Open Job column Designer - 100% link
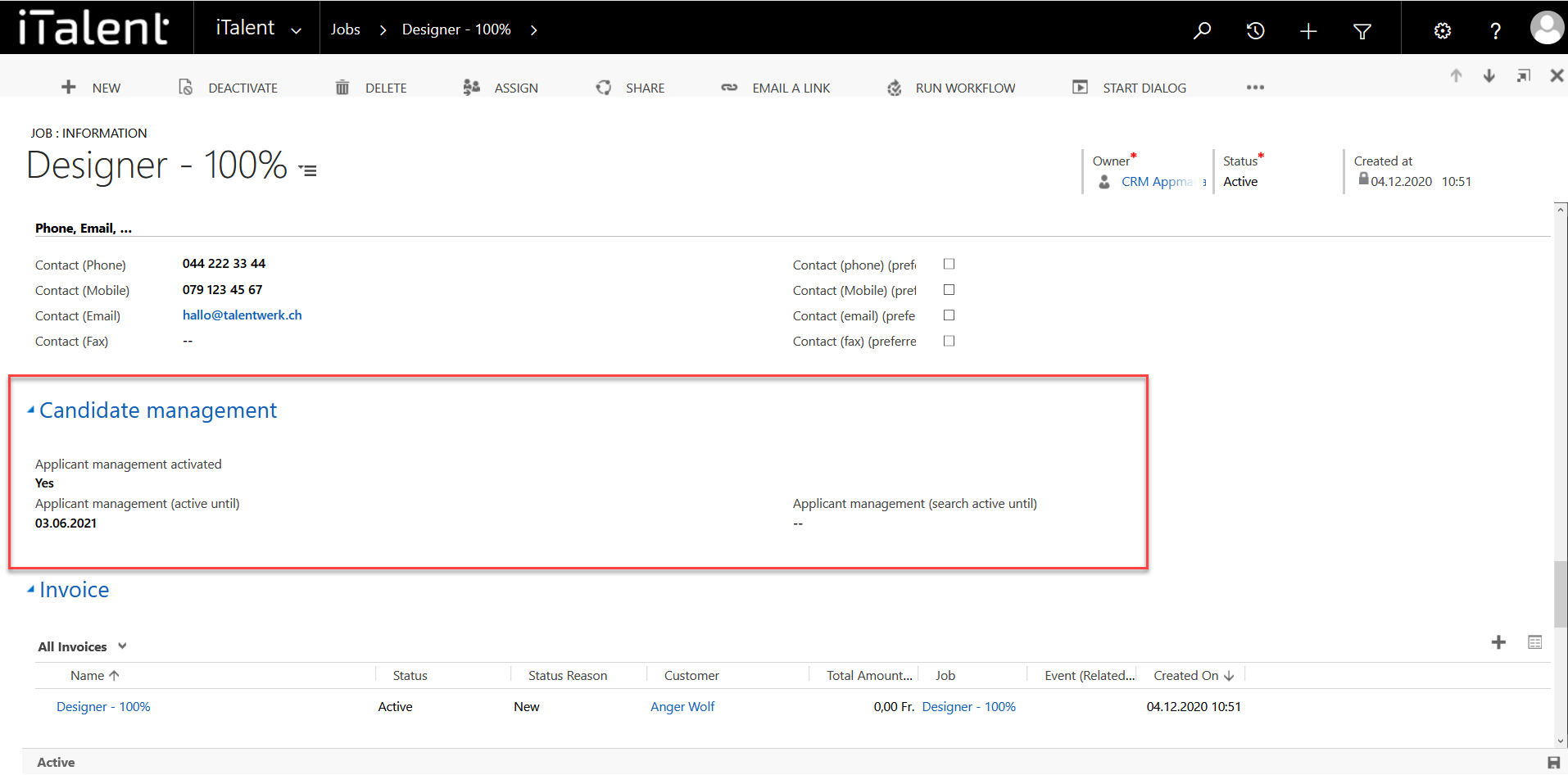 968,706
